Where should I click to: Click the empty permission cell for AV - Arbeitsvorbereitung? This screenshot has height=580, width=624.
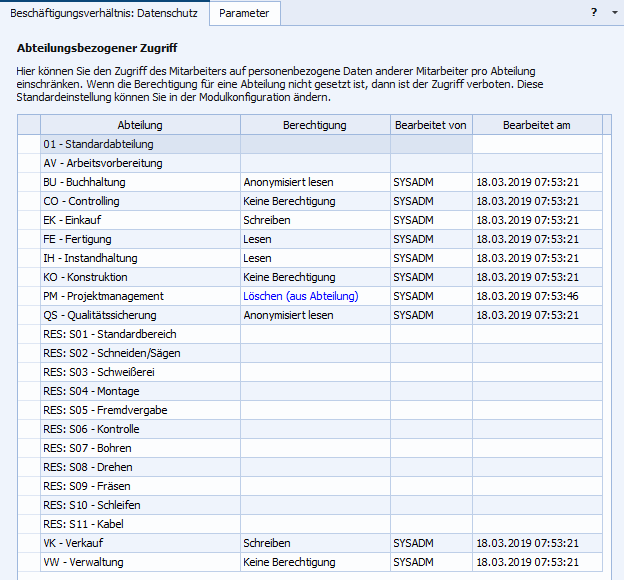(314, 164)
